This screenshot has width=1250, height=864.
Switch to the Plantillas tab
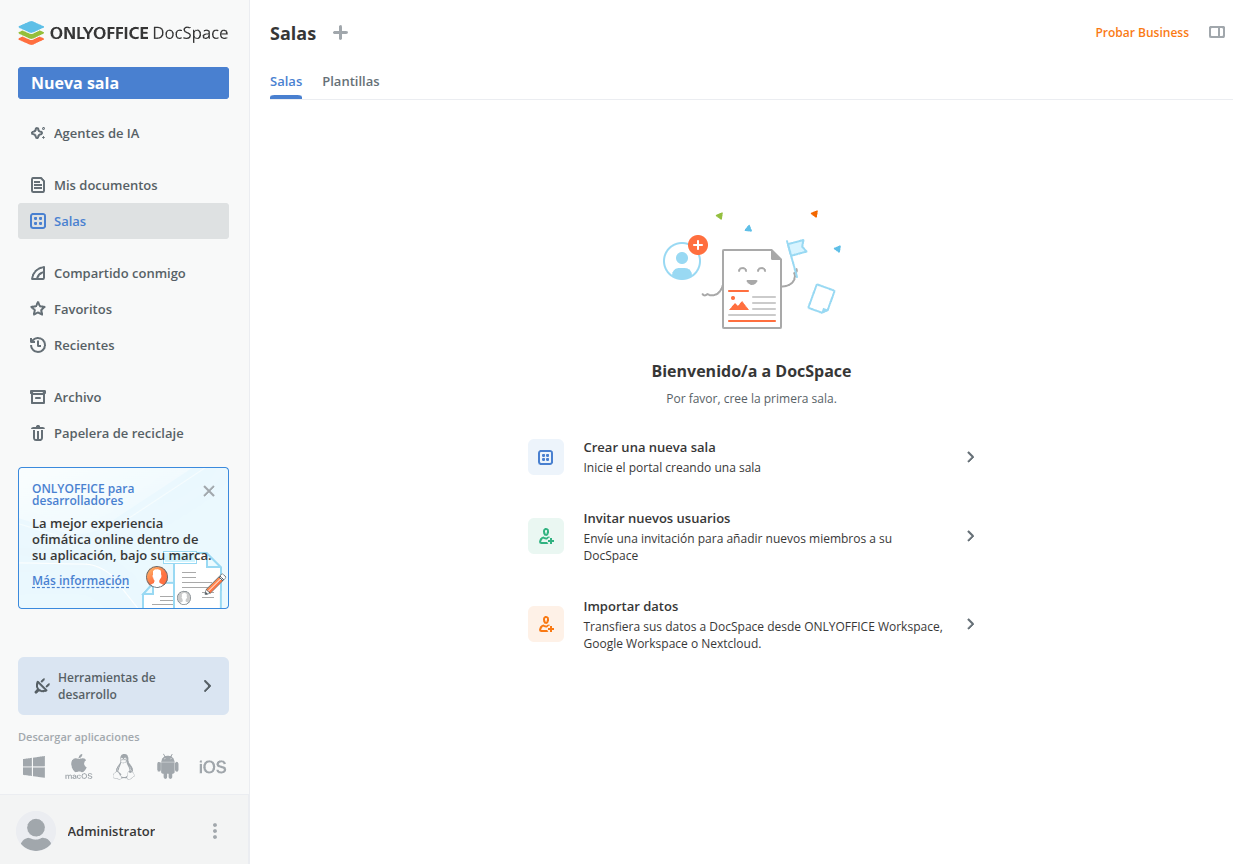(x=350, y=81)
